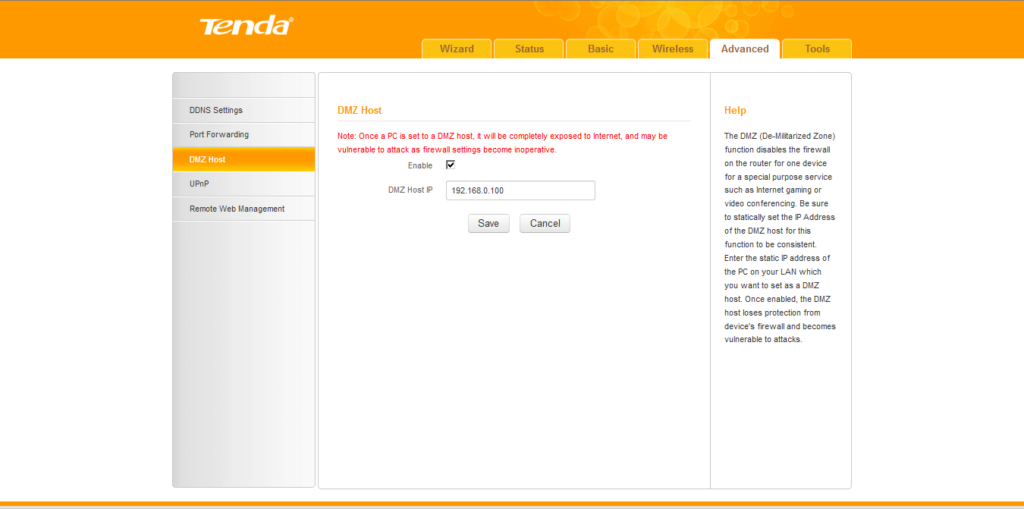Screen dimensions: 1024x509
Task: Click the DMZ Host IP field
Action: 520,190
